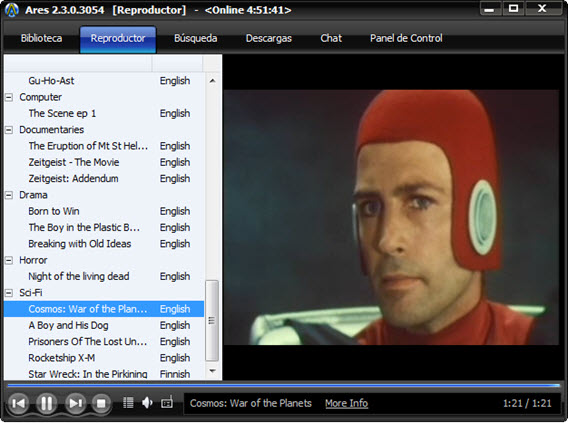The image size is (568, 423).
Task: Select The Boy in the Plastic B... entry
Action: 104,227
